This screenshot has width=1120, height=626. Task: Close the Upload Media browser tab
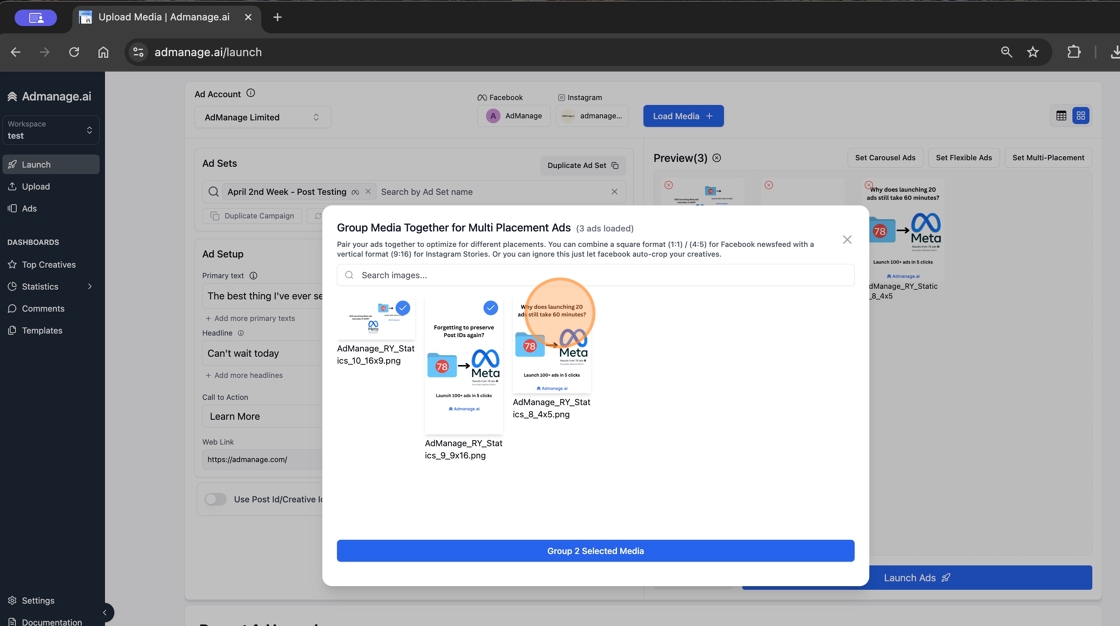[248, 17]
